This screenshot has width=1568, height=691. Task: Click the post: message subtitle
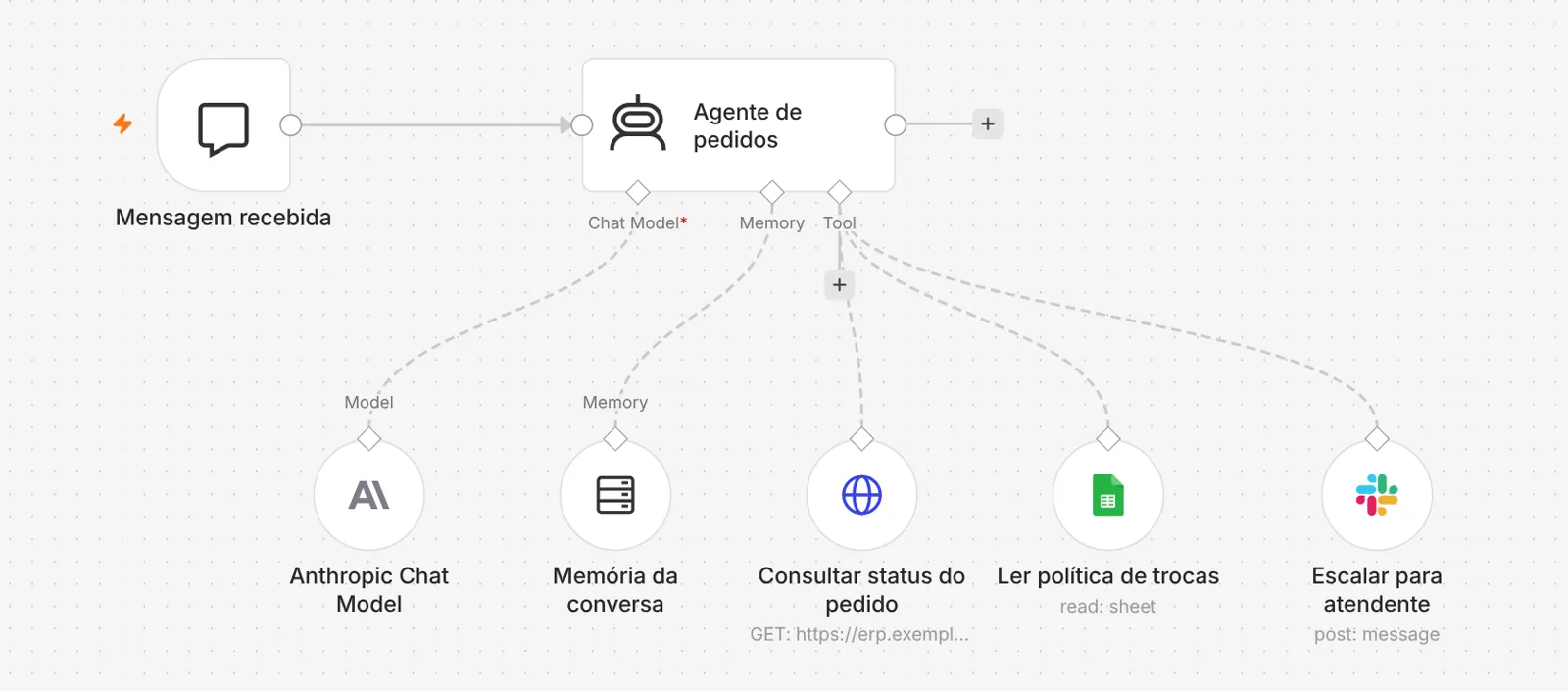point(1377,634)
